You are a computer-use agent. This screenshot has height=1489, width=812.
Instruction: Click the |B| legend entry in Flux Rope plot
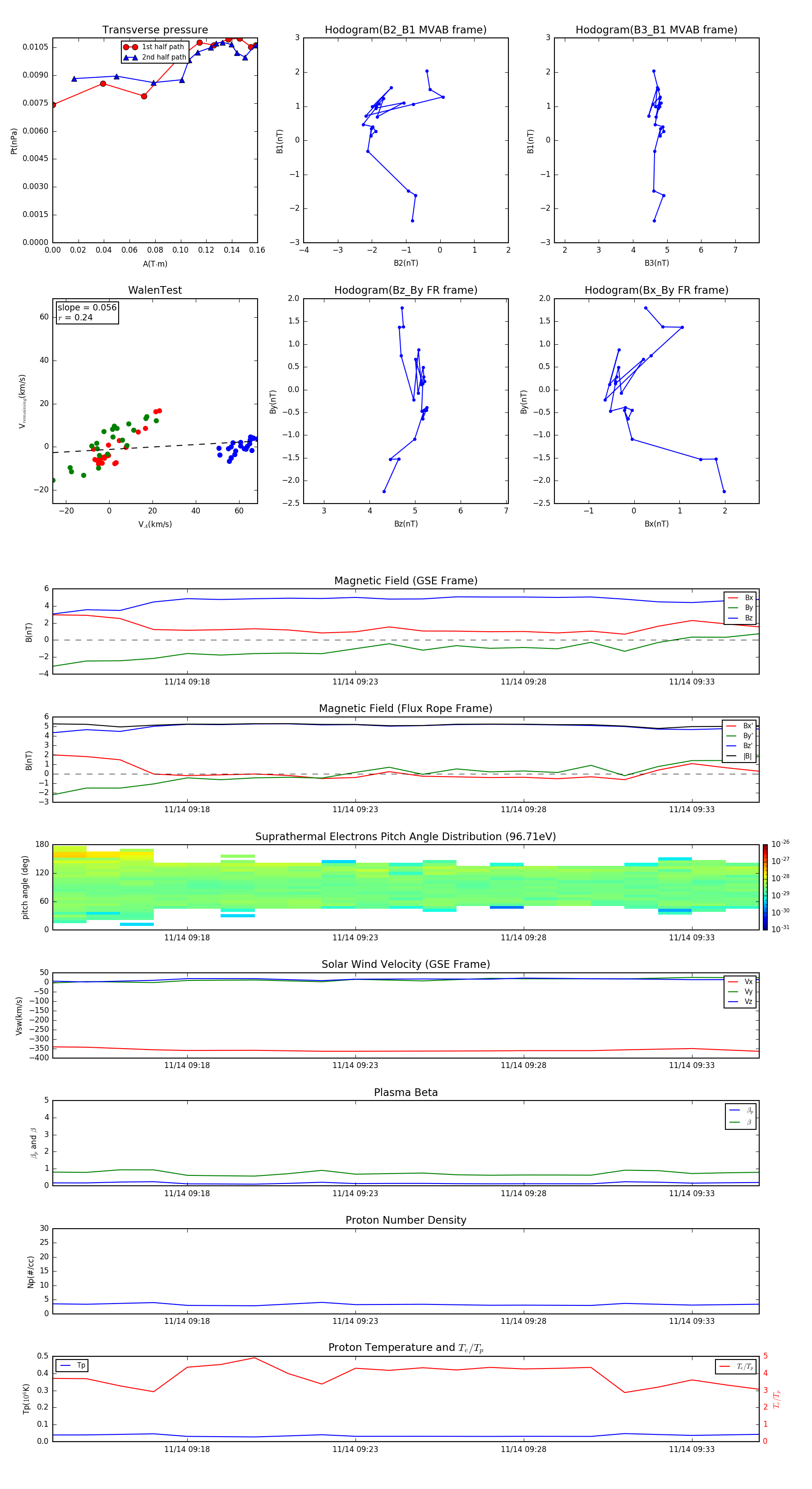[739, 756]
